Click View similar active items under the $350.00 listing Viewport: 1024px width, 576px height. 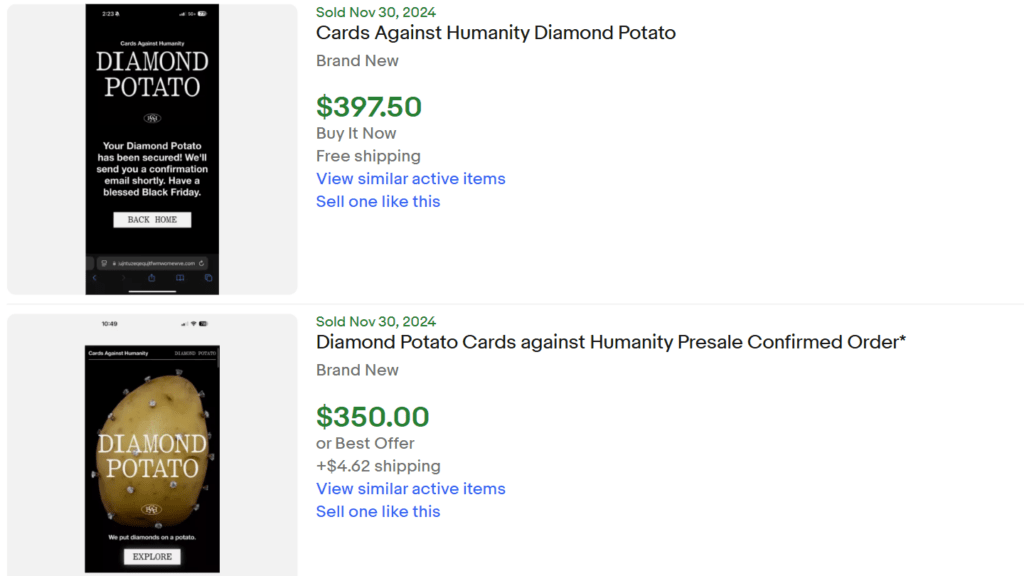tap(410, 488)
